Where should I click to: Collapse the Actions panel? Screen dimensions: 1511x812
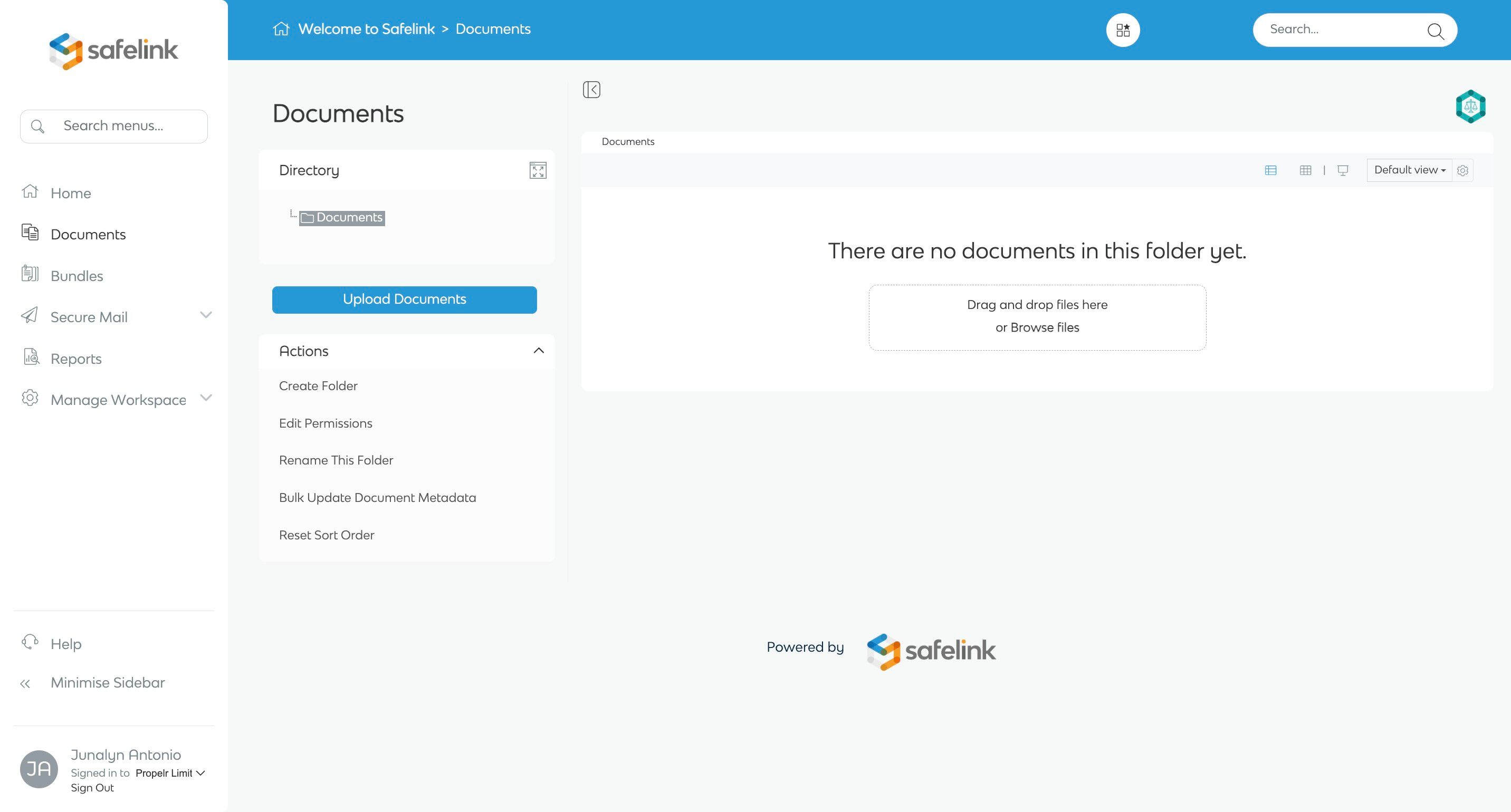pyautogui.click(x=539, y=351)
